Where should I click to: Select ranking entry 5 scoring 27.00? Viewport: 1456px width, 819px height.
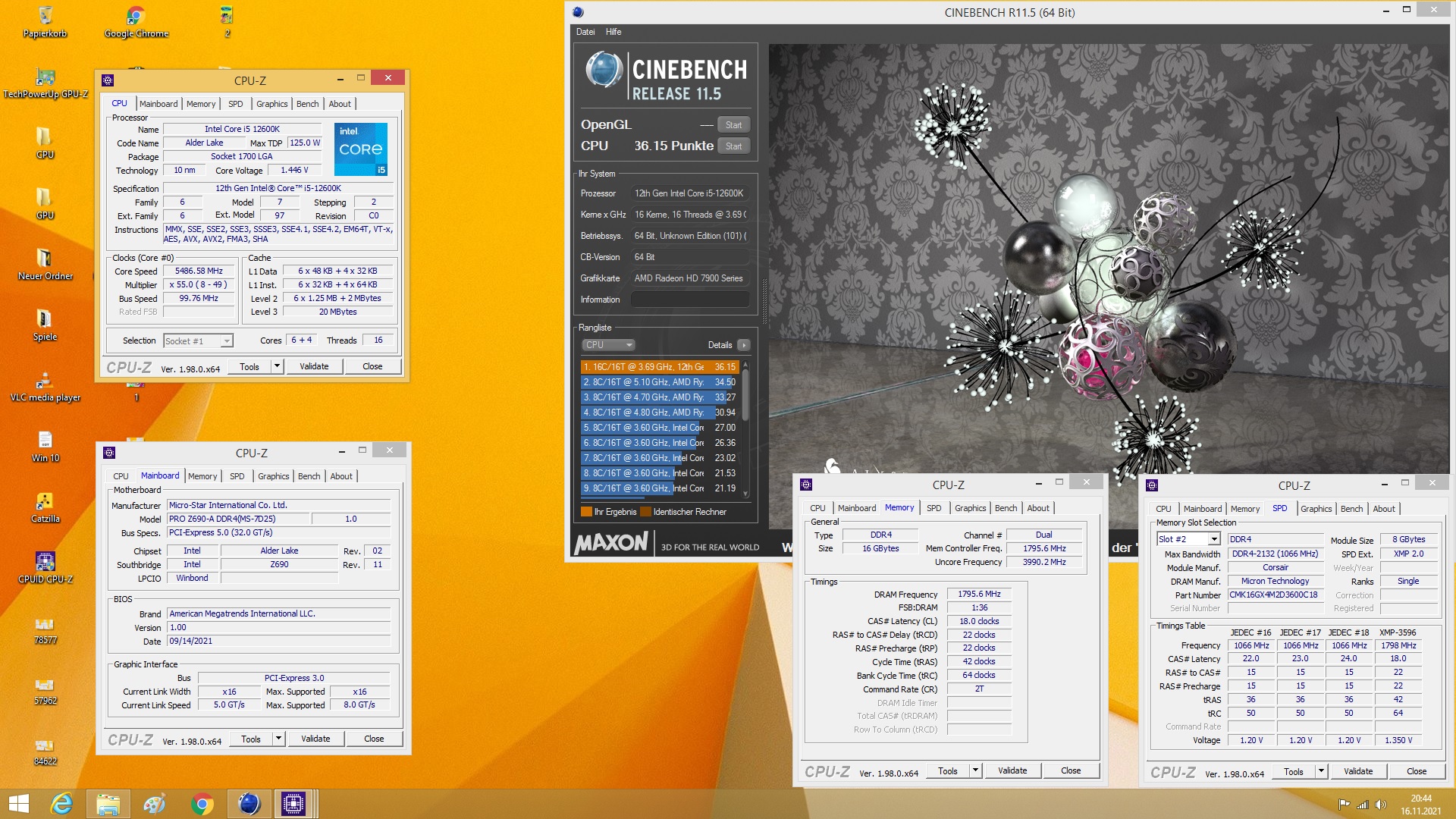659,428
